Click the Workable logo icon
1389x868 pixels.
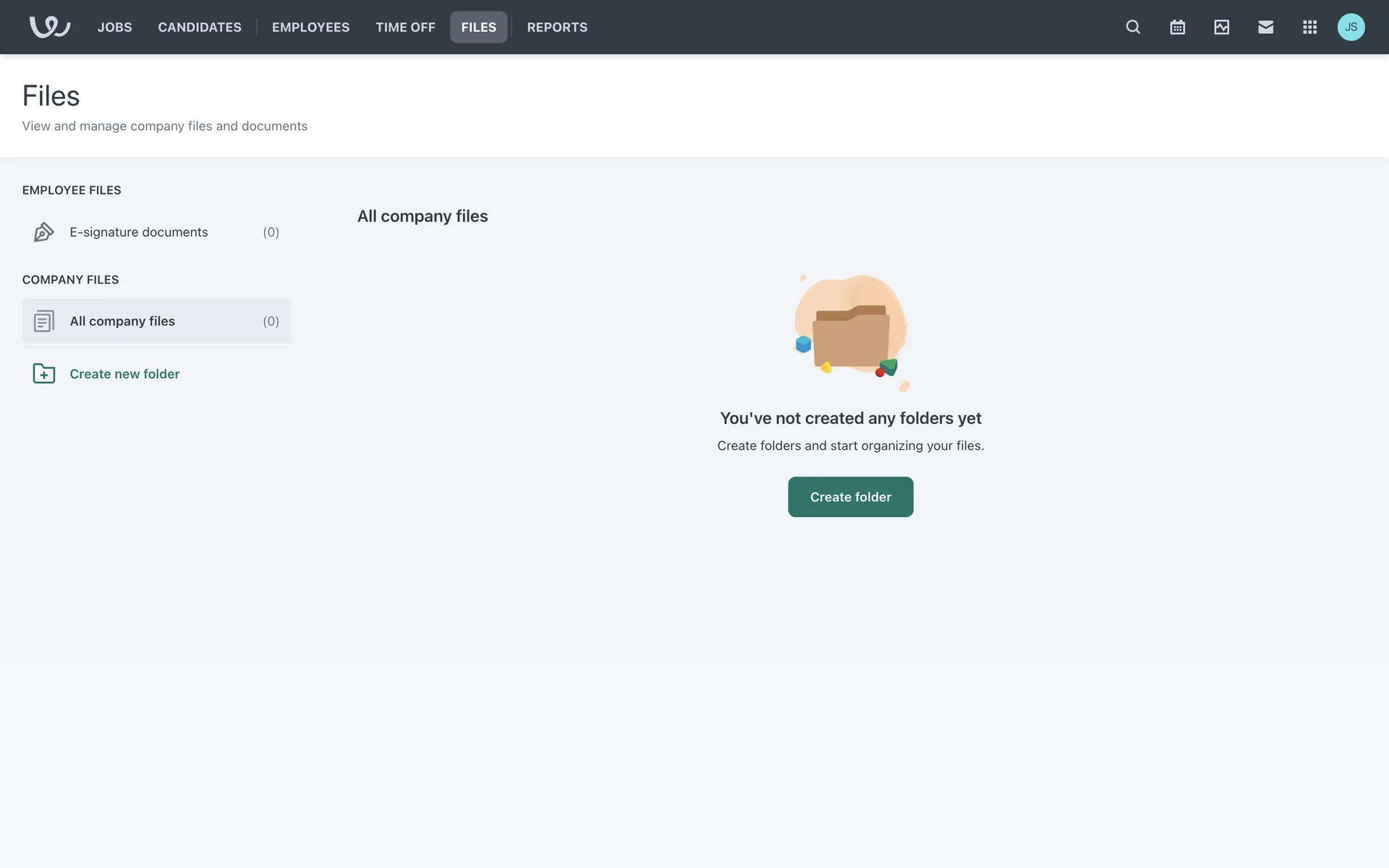(x=49, y=27)
